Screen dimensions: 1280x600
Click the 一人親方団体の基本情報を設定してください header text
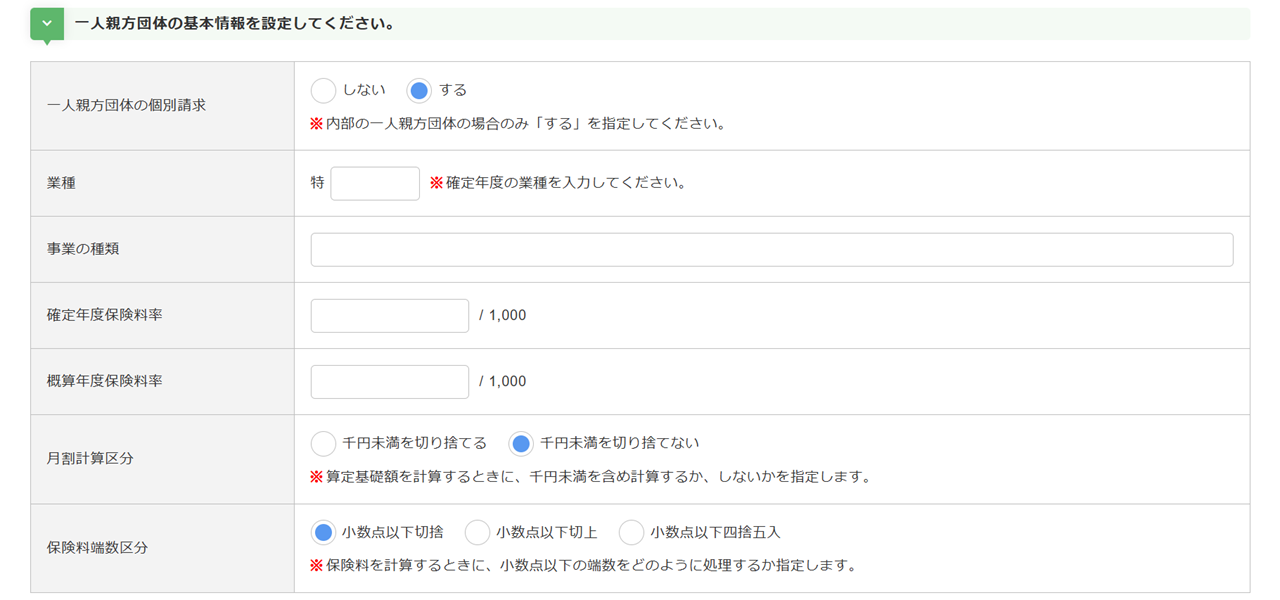(x=234, y=23)
